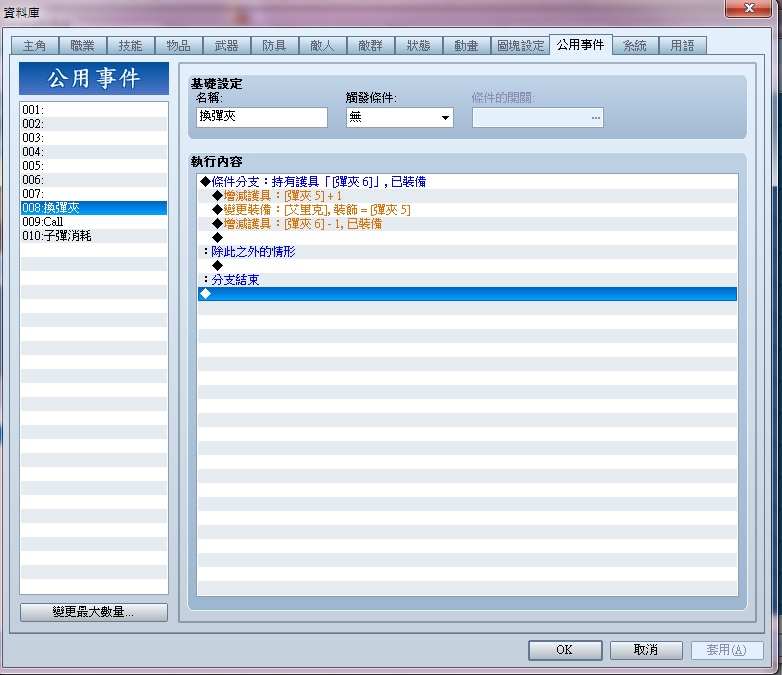Click the 名稱 input field containing 換彈夾
Viewport: 782px width, 675px height.
coord(262,117)
